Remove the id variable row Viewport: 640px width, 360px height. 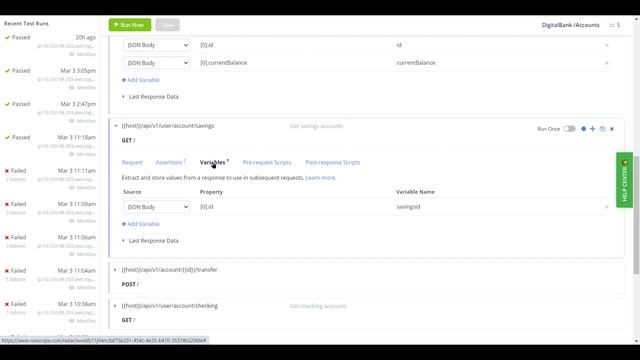click(607, 45)
